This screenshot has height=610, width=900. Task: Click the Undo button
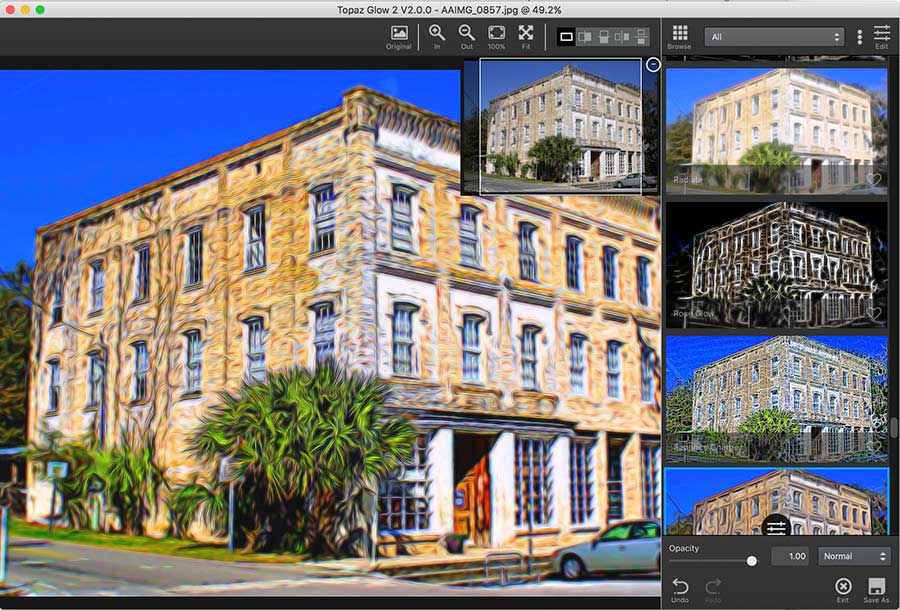tap(679, 590)
